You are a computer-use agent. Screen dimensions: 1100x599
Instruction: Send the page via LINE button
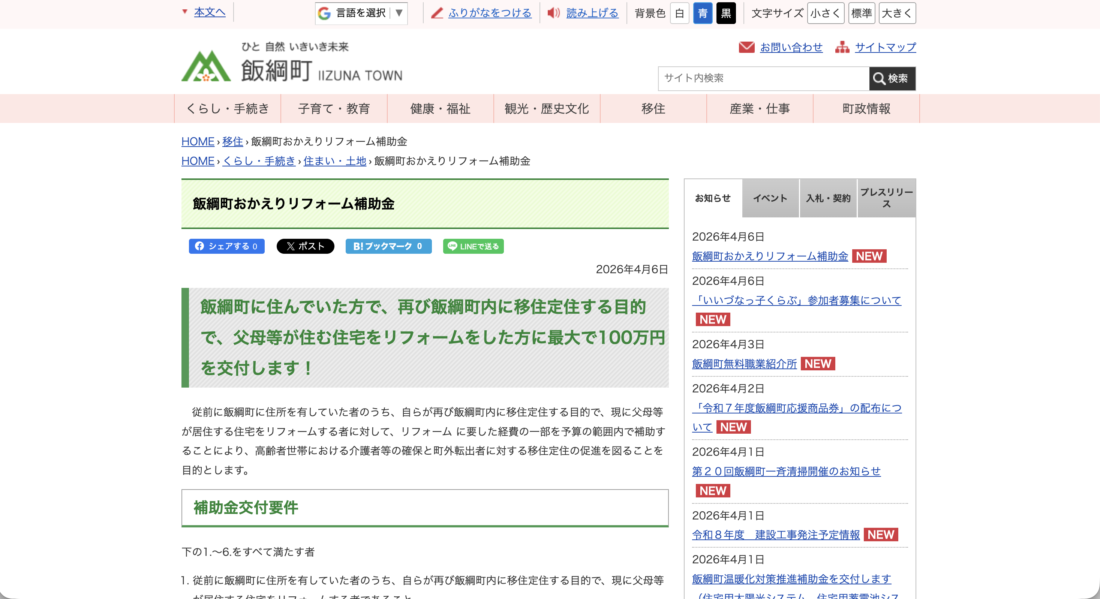tap(473, 246)
